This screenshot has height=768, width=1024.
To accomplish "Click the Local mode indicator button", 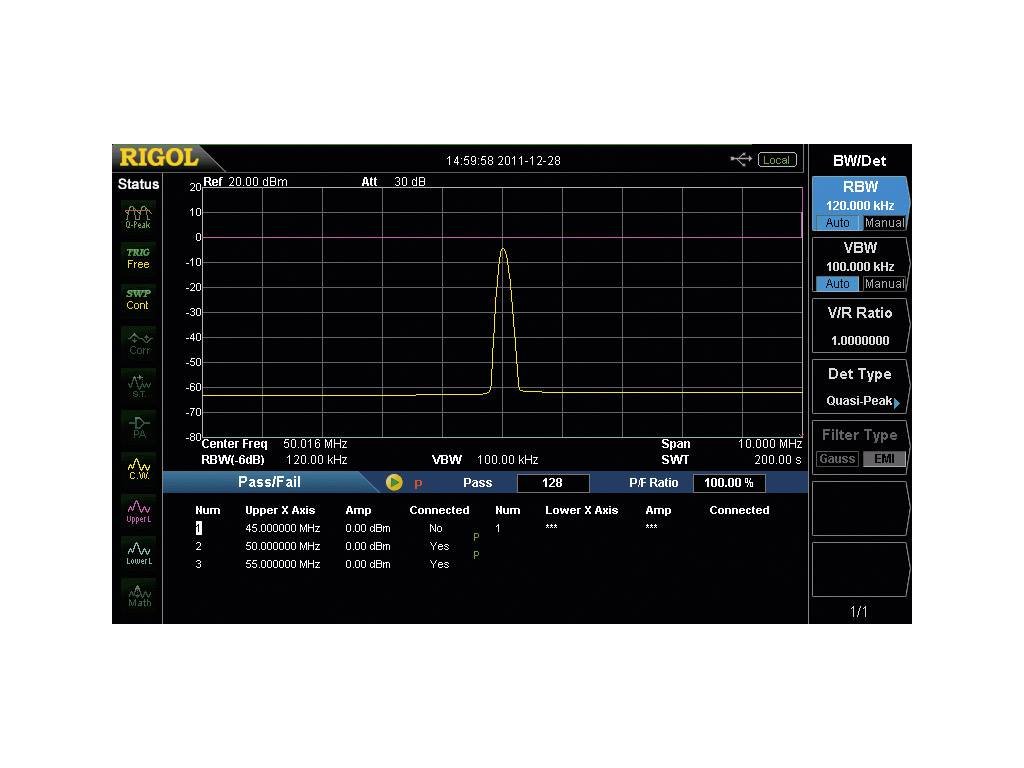I will 776,160.
